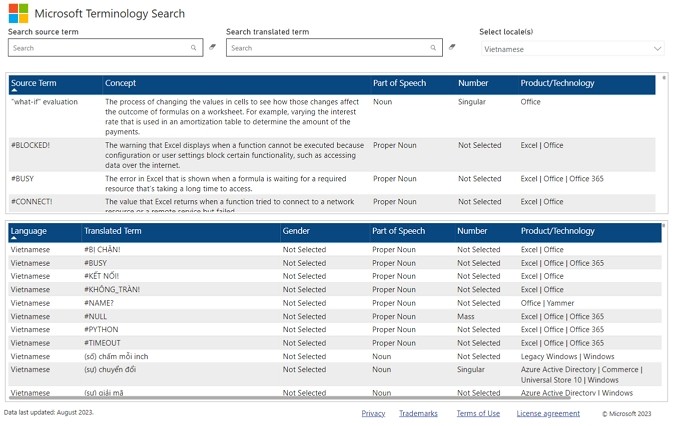Select the #CONNECT! source term row

click(332, 204)
